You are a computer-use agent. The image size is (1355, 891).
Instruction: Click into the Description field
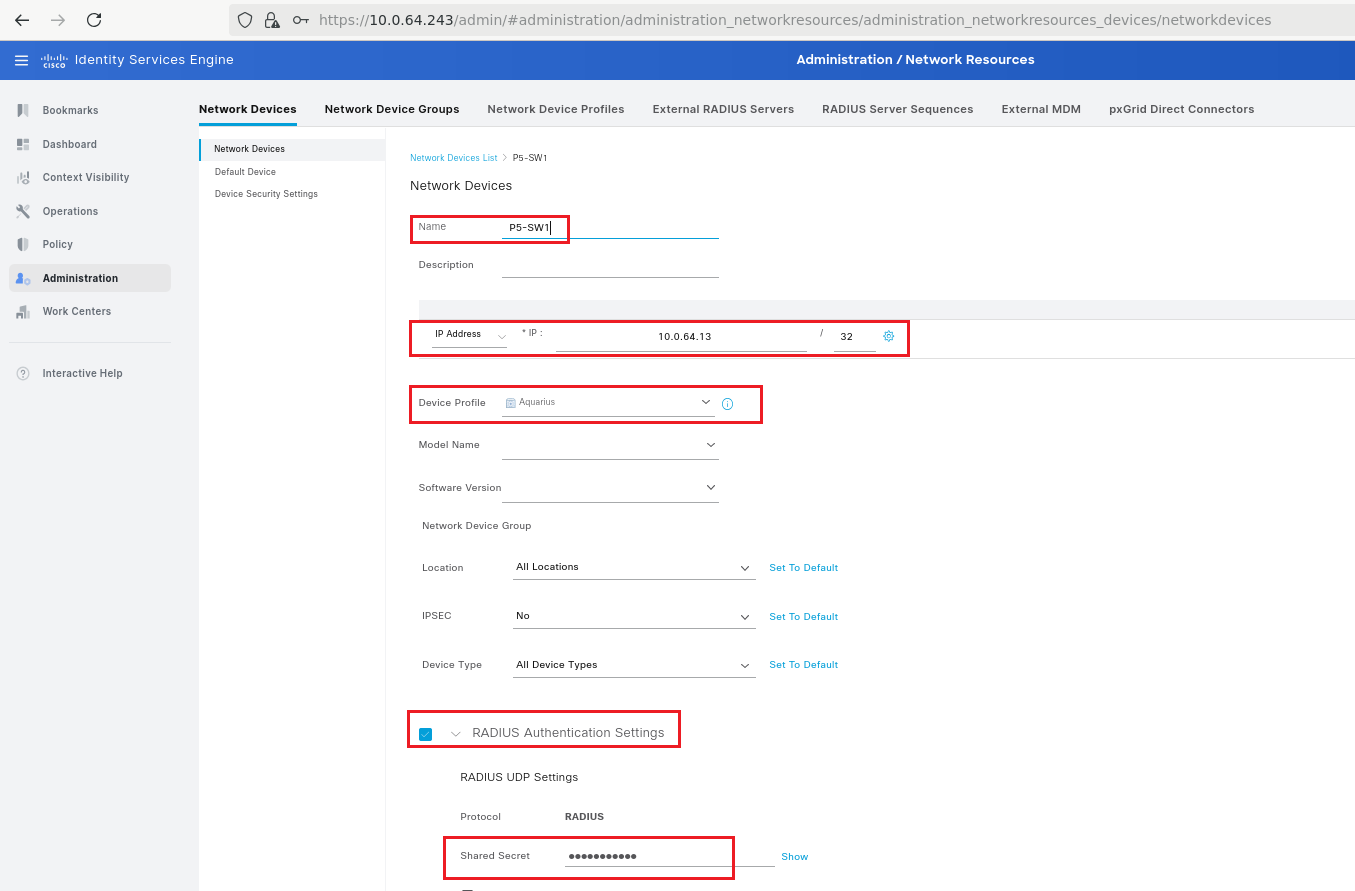[x=610, y=266]
